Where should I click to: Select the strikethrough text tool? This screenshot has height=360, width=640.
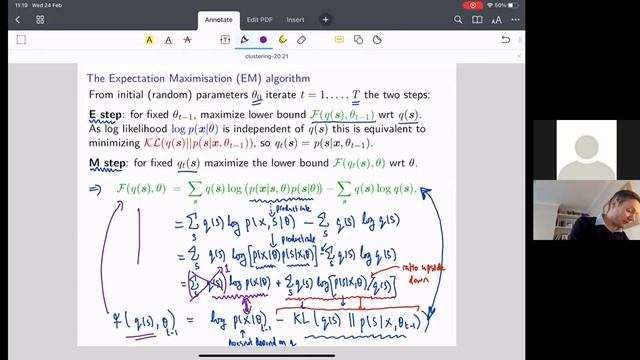187,40
